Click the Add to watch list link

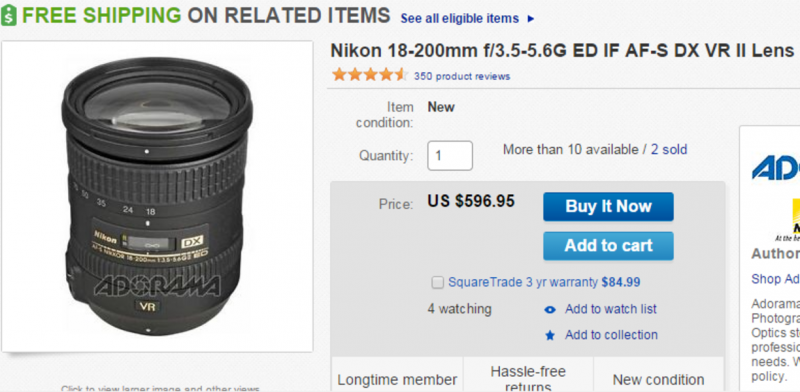[611, 309]
